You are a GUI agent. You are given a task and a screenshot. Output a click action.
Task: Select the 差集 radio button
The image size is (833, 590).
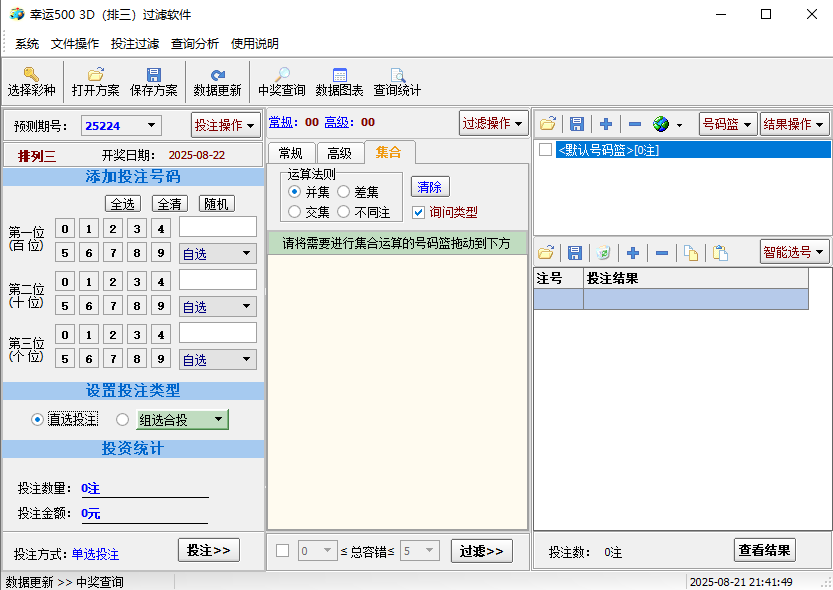344,192
